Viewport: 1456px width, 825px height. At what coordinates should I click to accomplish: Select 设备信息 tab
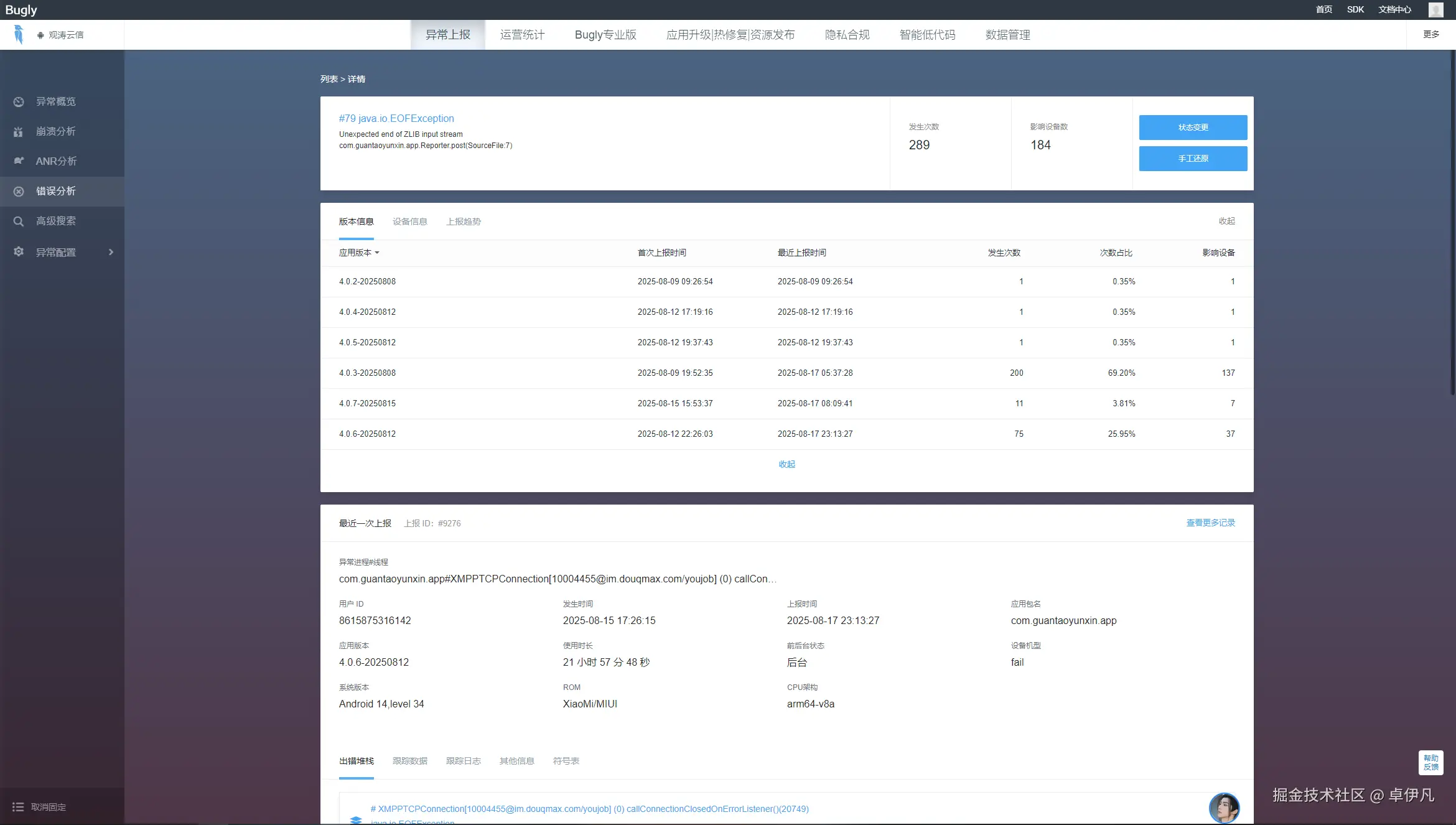410,222
